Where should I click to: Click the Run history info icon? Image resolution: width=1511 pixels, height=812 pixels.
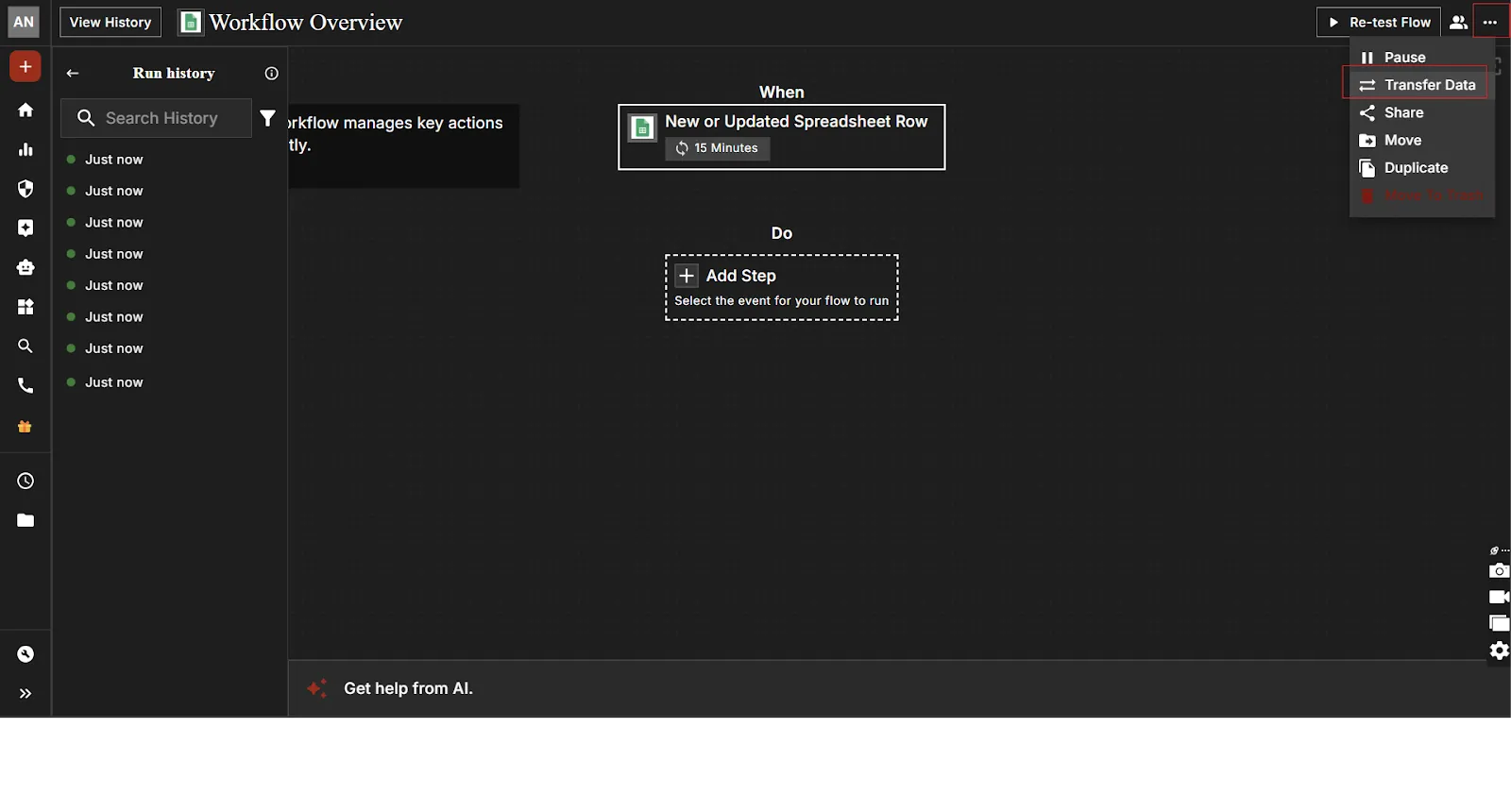coord(272,74)
